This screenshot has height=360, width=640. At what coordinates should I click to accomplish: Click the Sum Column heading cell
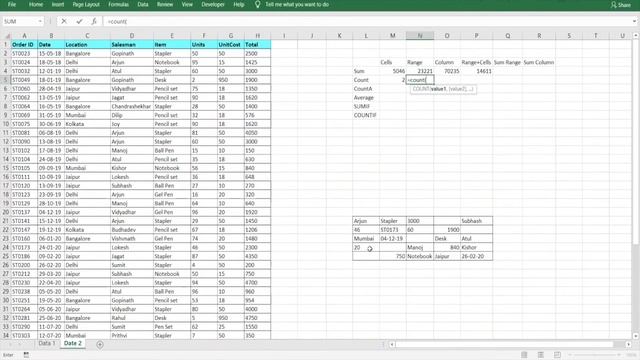click(539, 62)
